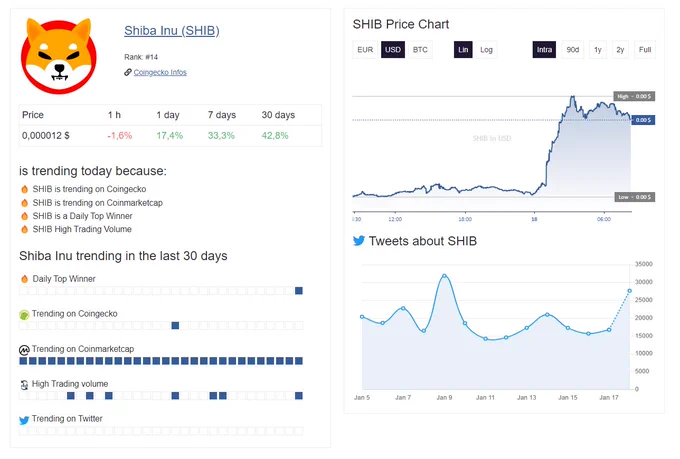Click the chain-link icon beside Coingecko Infos
Screen dimensions: 680x459
128,72
